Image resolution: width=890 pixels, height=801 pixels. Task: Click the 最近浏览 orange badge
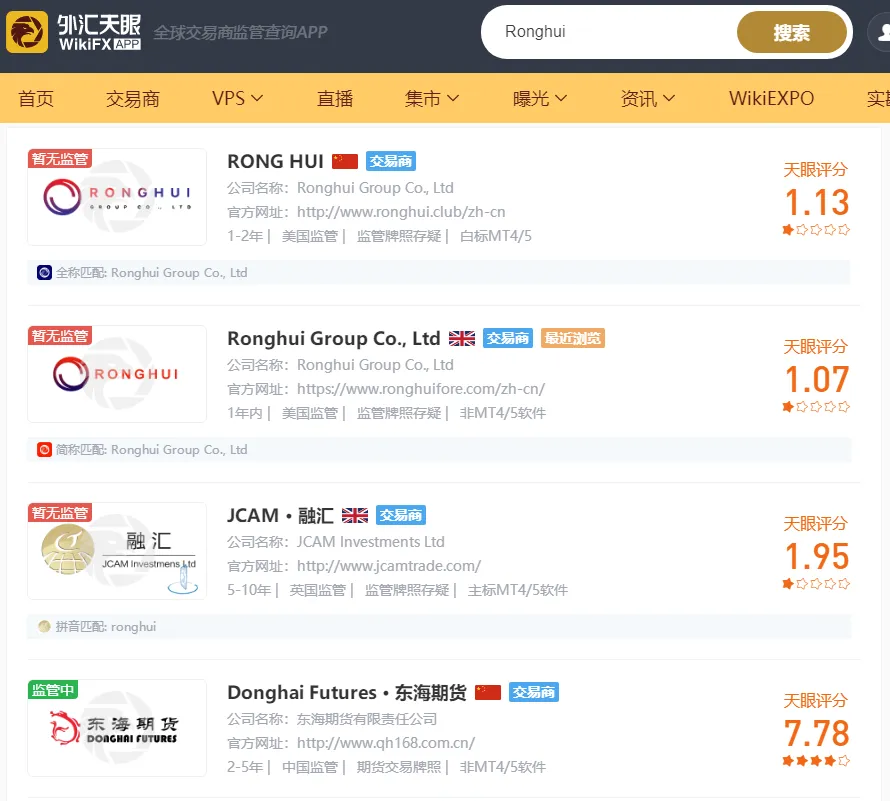[x=573, y=338]
